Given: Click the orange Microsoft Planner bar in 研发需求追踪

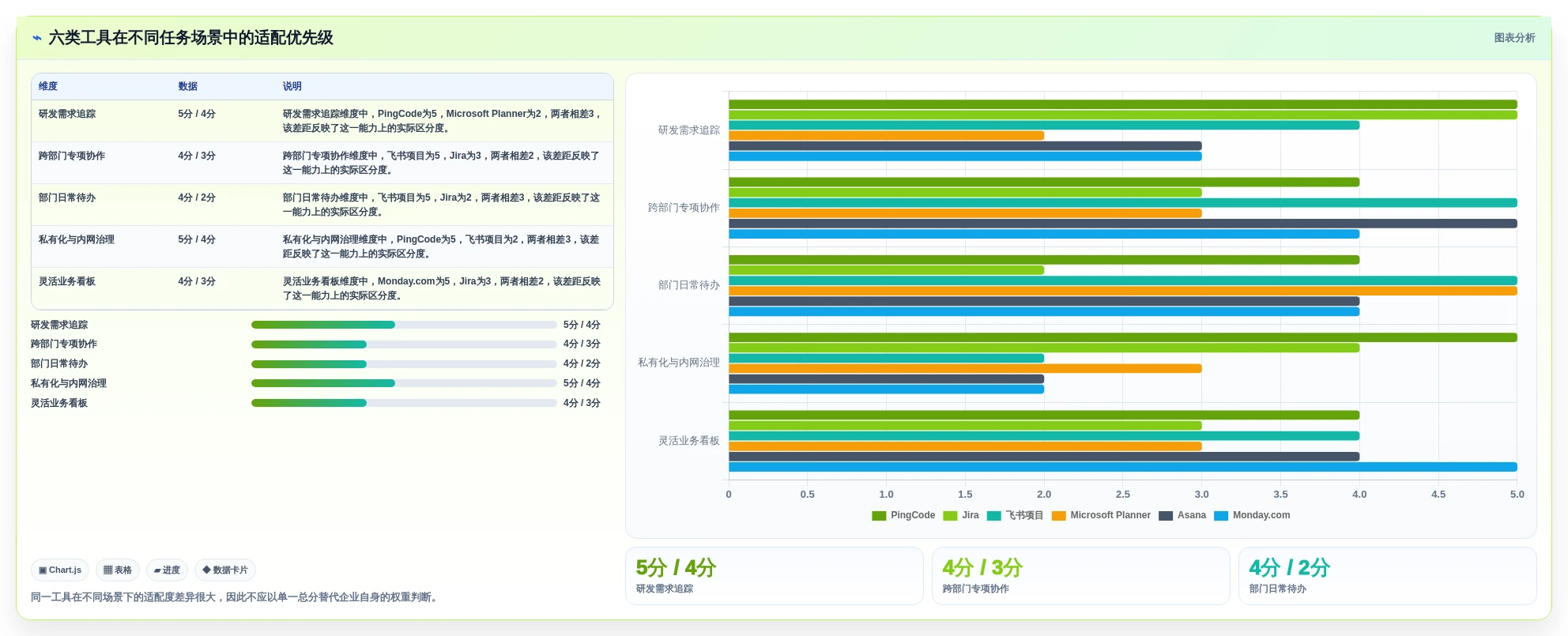Looking at the screenshot, I should click(x=886, y=136).
